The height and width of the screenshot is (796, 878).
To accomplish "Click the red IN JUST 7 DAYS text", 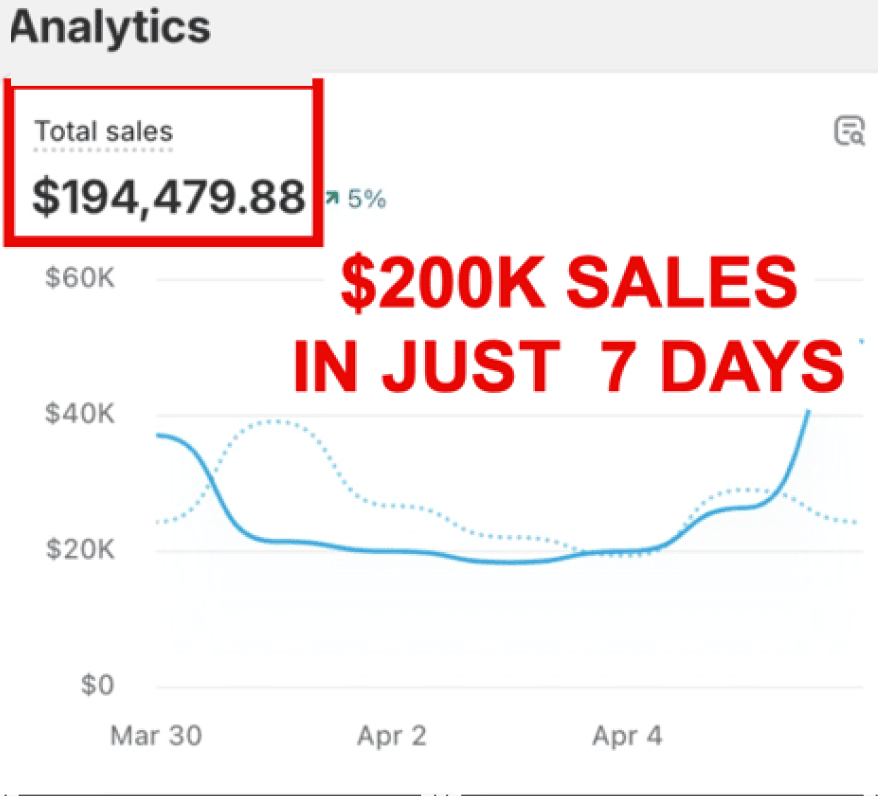I will click(x=568, y=367).
